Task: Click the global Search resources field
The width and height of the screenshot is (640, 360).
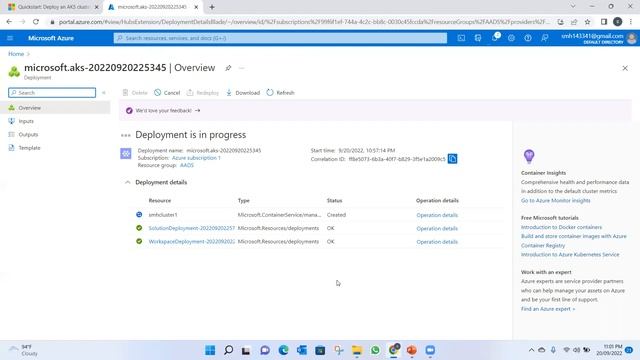Action: 280,38
